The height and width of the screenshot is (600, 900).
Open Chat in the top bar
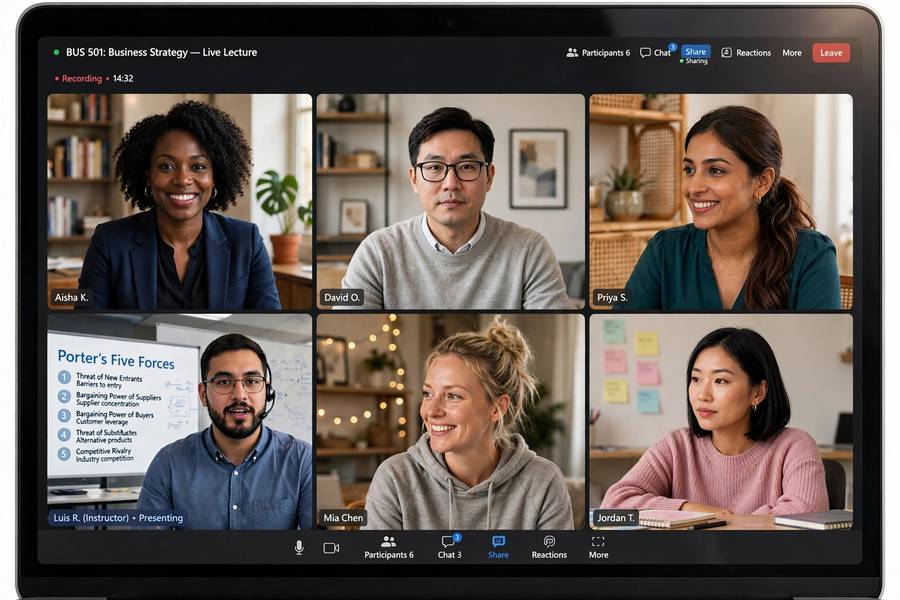[x=656, y=53]
